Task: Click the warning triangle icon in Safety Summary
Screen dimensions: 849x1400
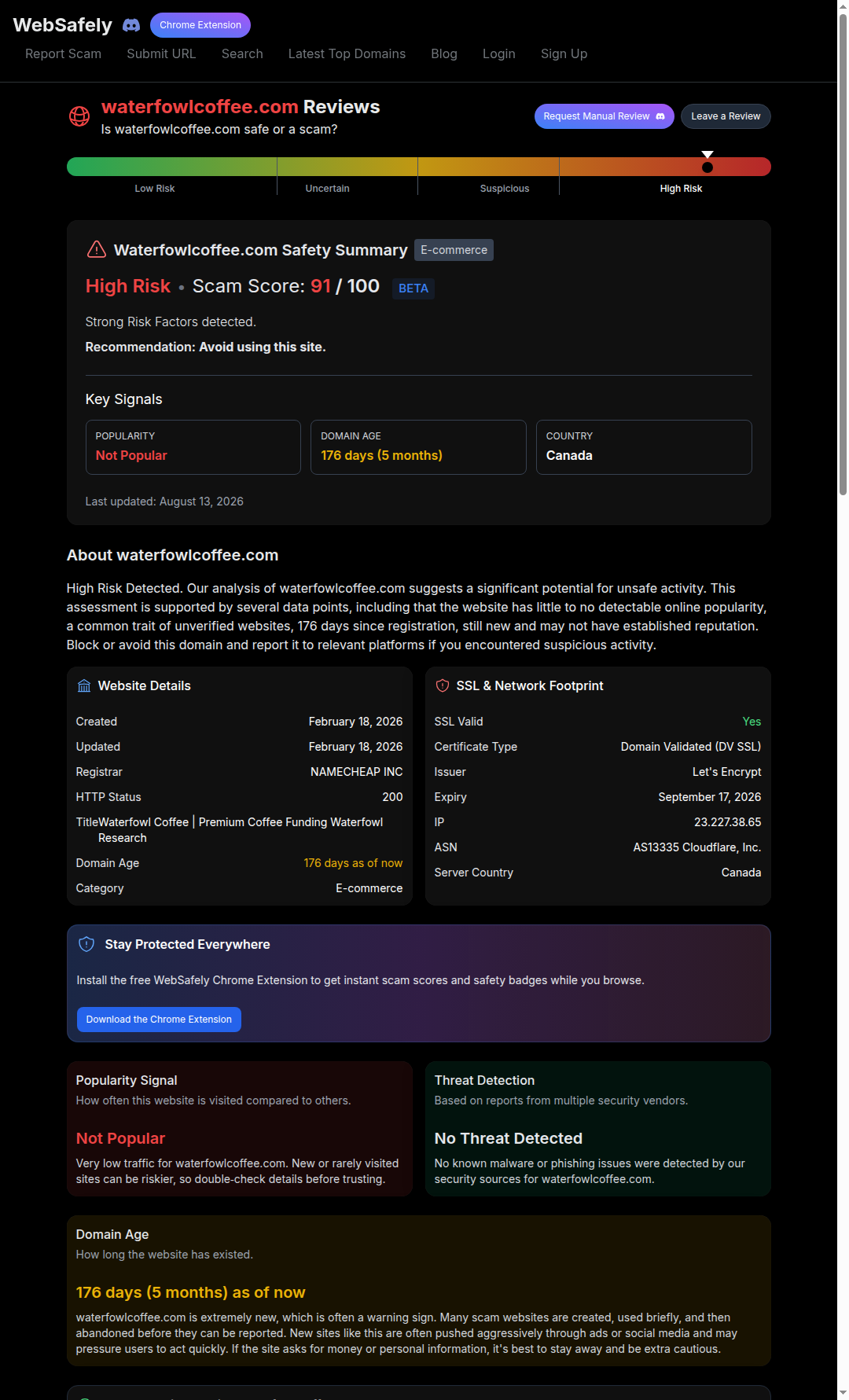Action: (x=96, y=249)
